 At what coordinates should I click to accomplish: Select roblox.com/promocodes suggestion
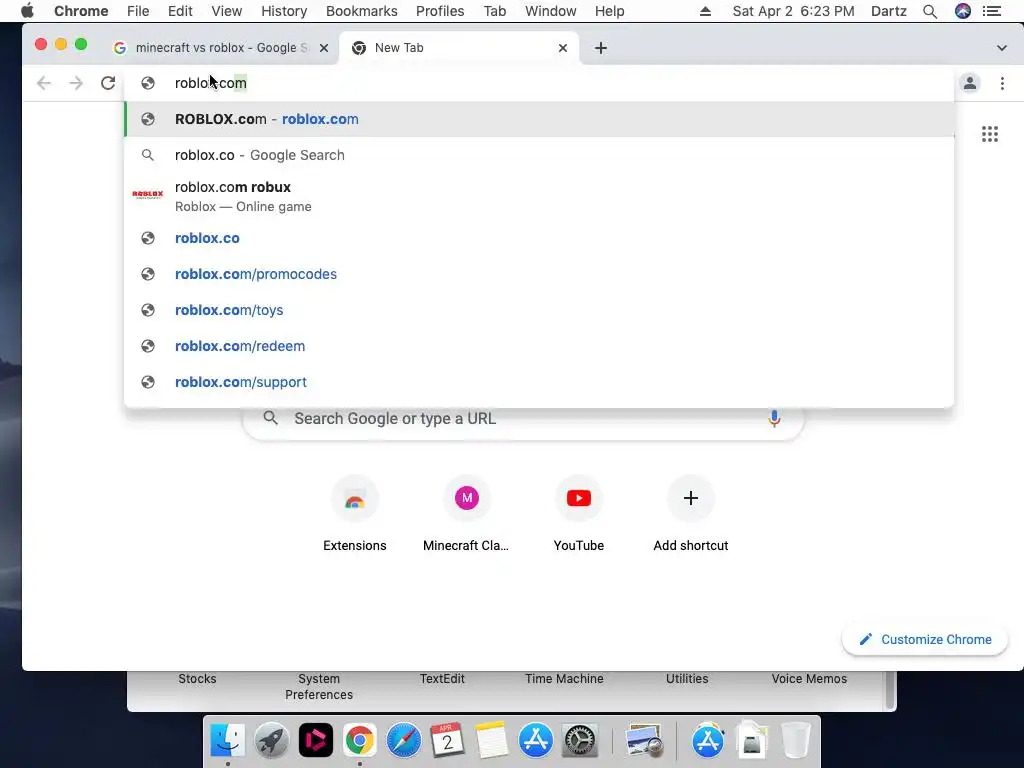click(539, 274)
